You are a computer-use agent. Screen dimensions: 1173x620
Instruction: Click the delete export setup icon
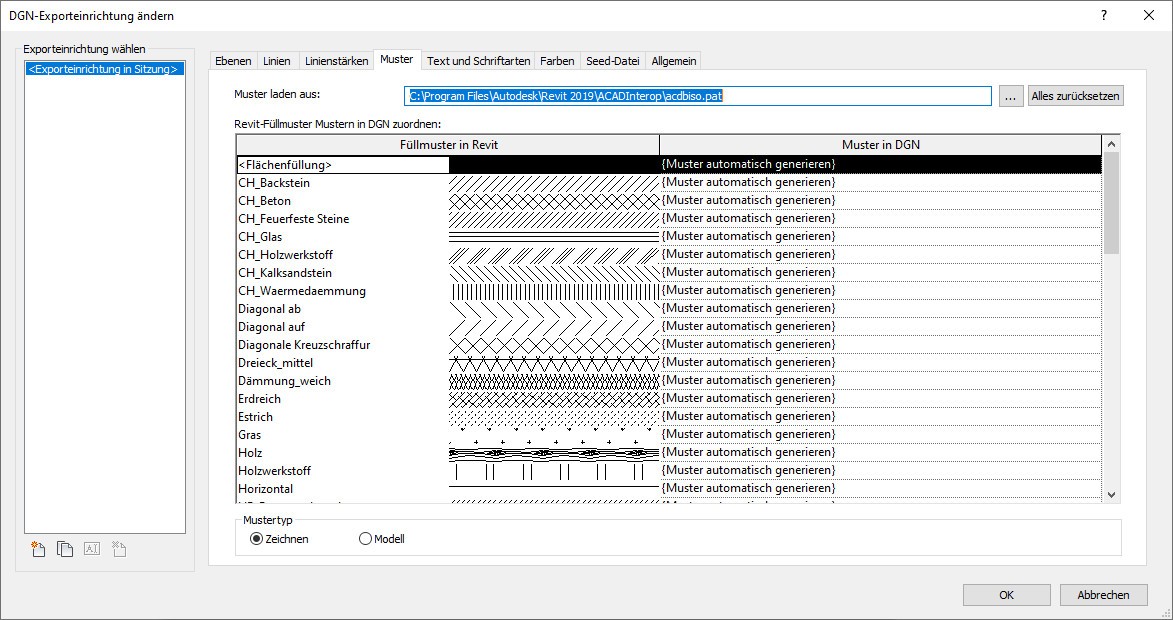tap(118, 549)
